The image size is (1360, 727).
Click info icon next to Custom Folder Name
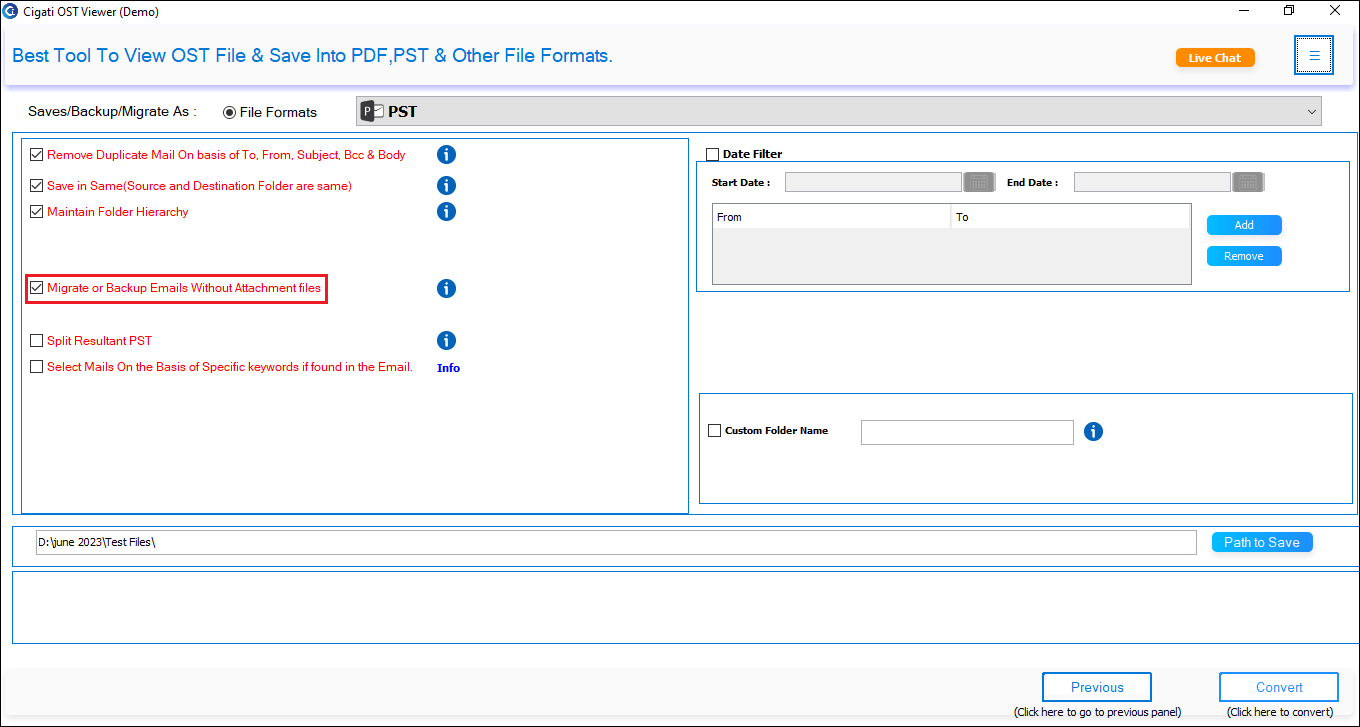(x=1094, y=432)
